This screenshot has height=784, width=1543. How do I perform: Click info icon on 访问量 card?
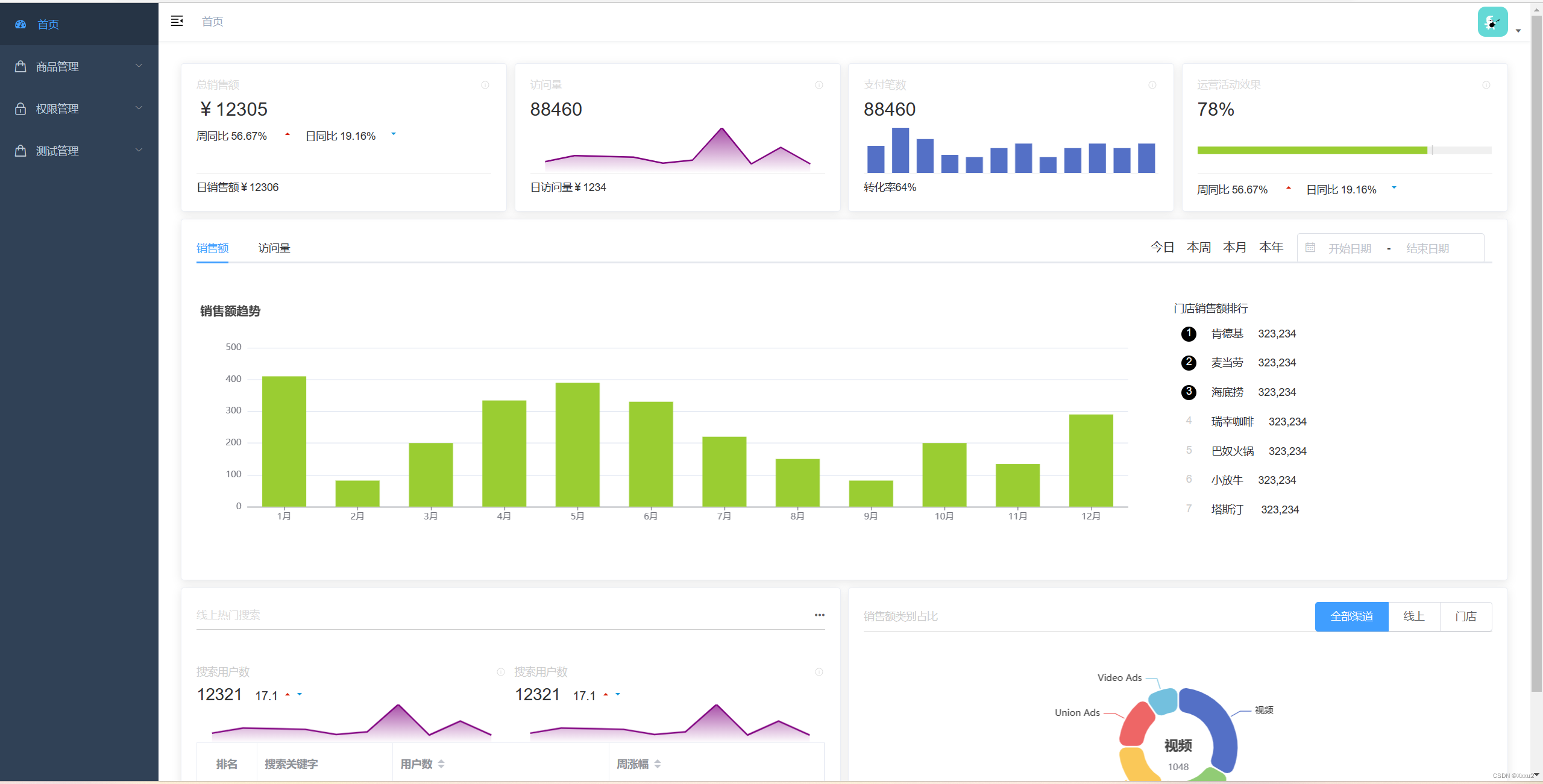819,85
